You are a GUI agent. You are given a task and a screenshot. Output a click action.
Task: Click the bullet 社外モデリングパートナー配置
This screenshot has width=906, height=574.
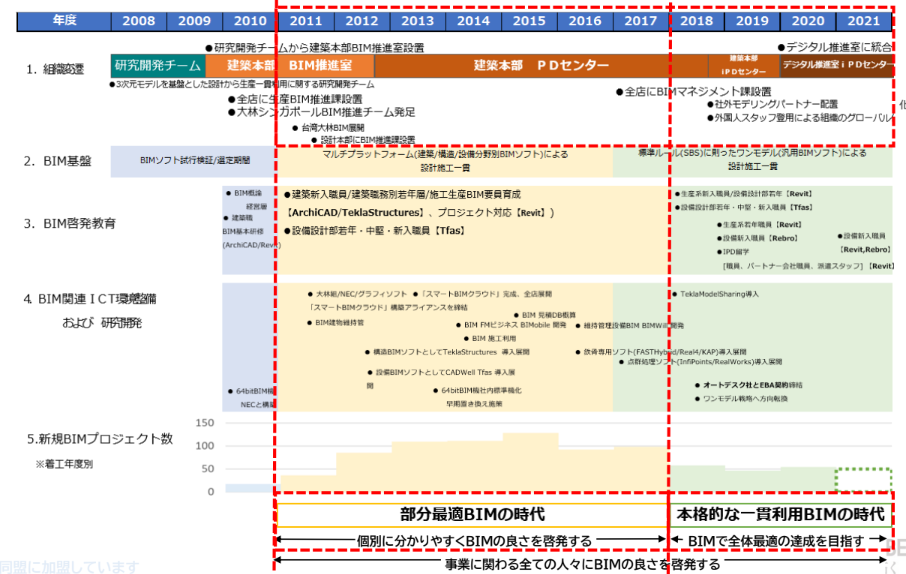click(773, 104)
